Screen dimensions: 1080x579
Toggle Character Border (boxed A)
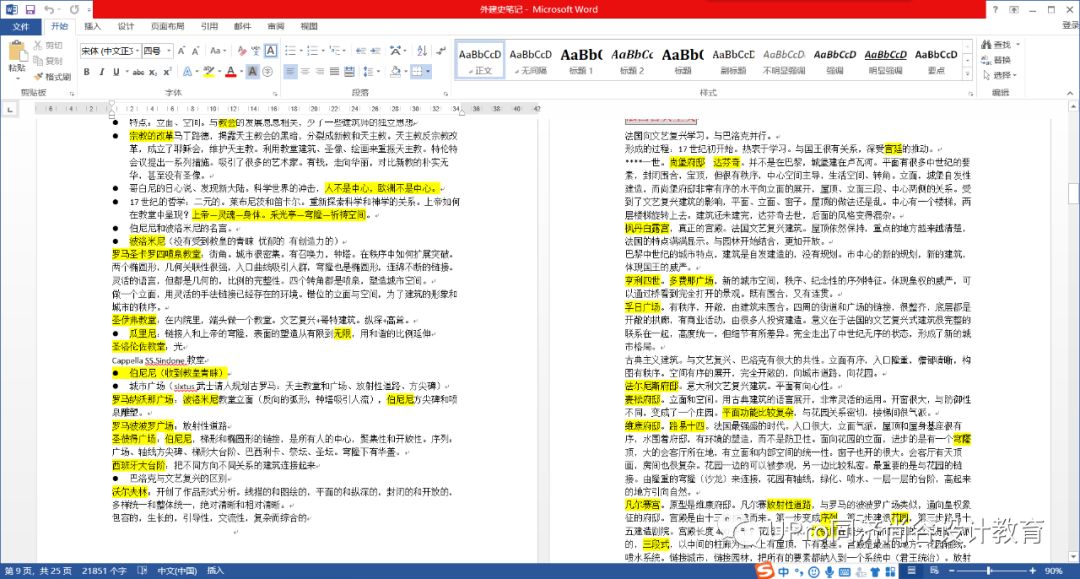coord(271,51)
